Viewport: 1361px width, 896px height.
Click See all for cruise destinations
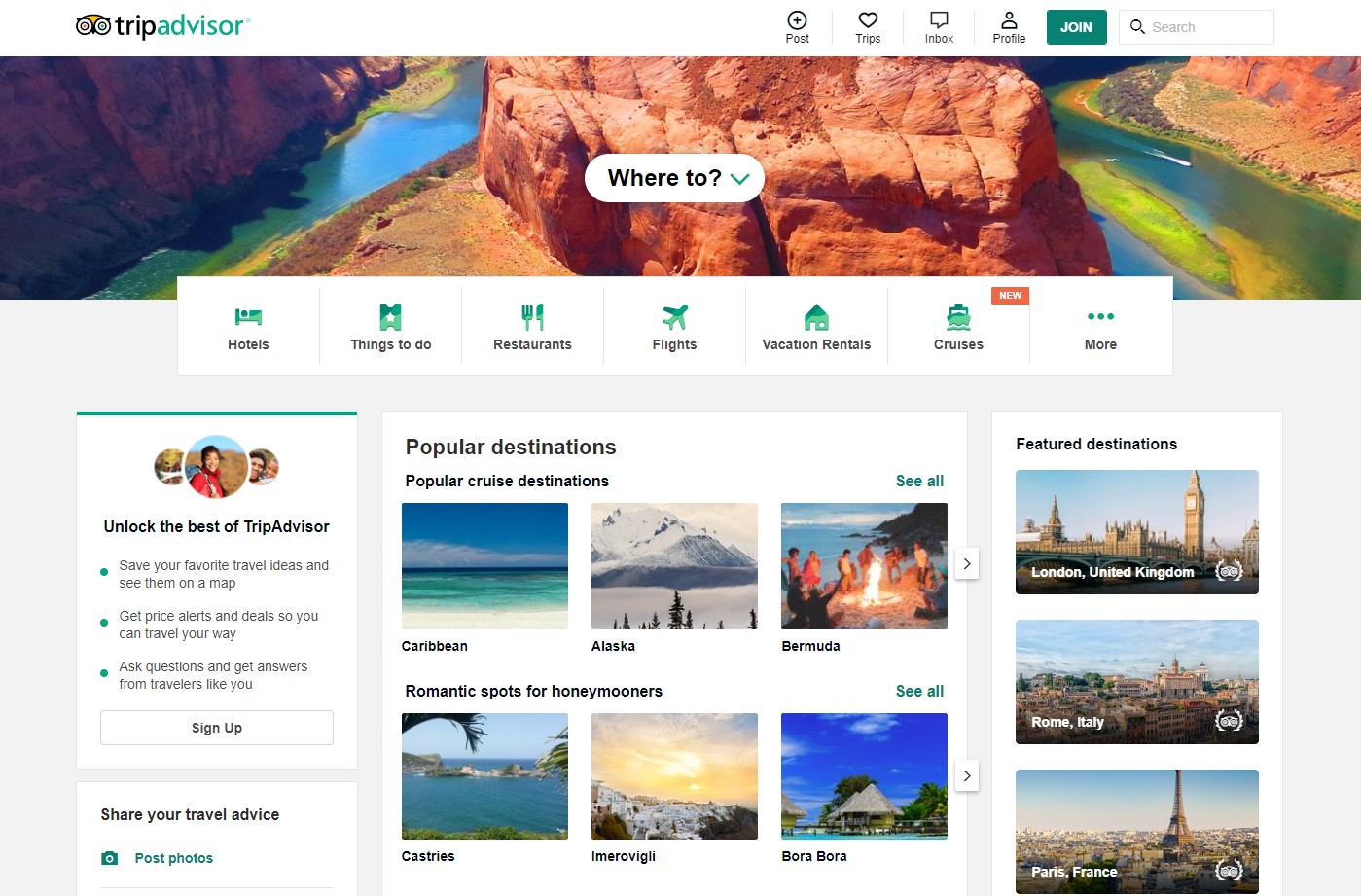pos(919,481)
